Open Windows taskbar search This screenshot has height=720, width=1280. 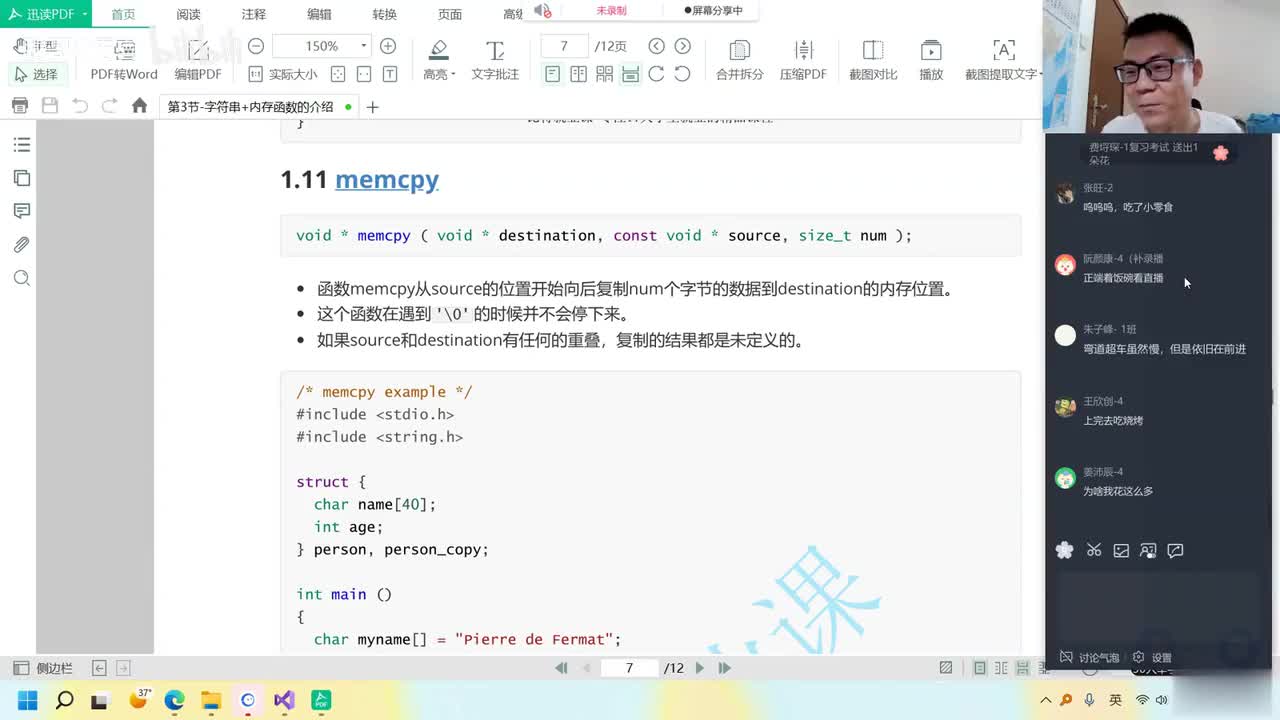coord(64,700)
